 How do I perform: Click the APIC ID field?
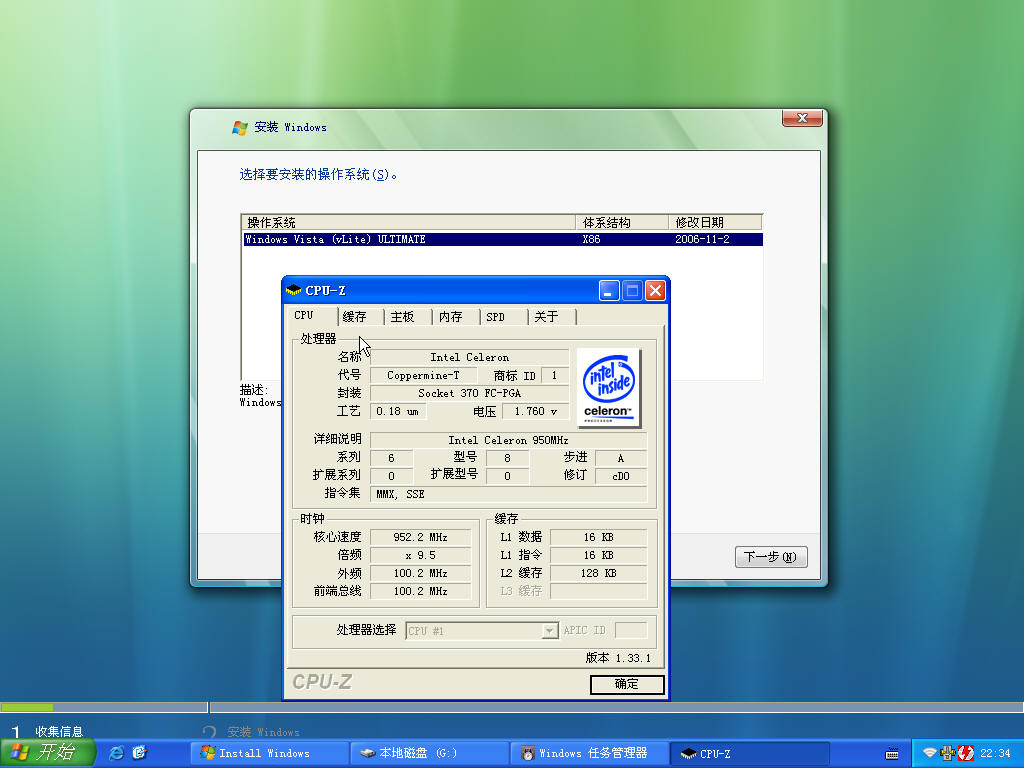pos(631,630)
